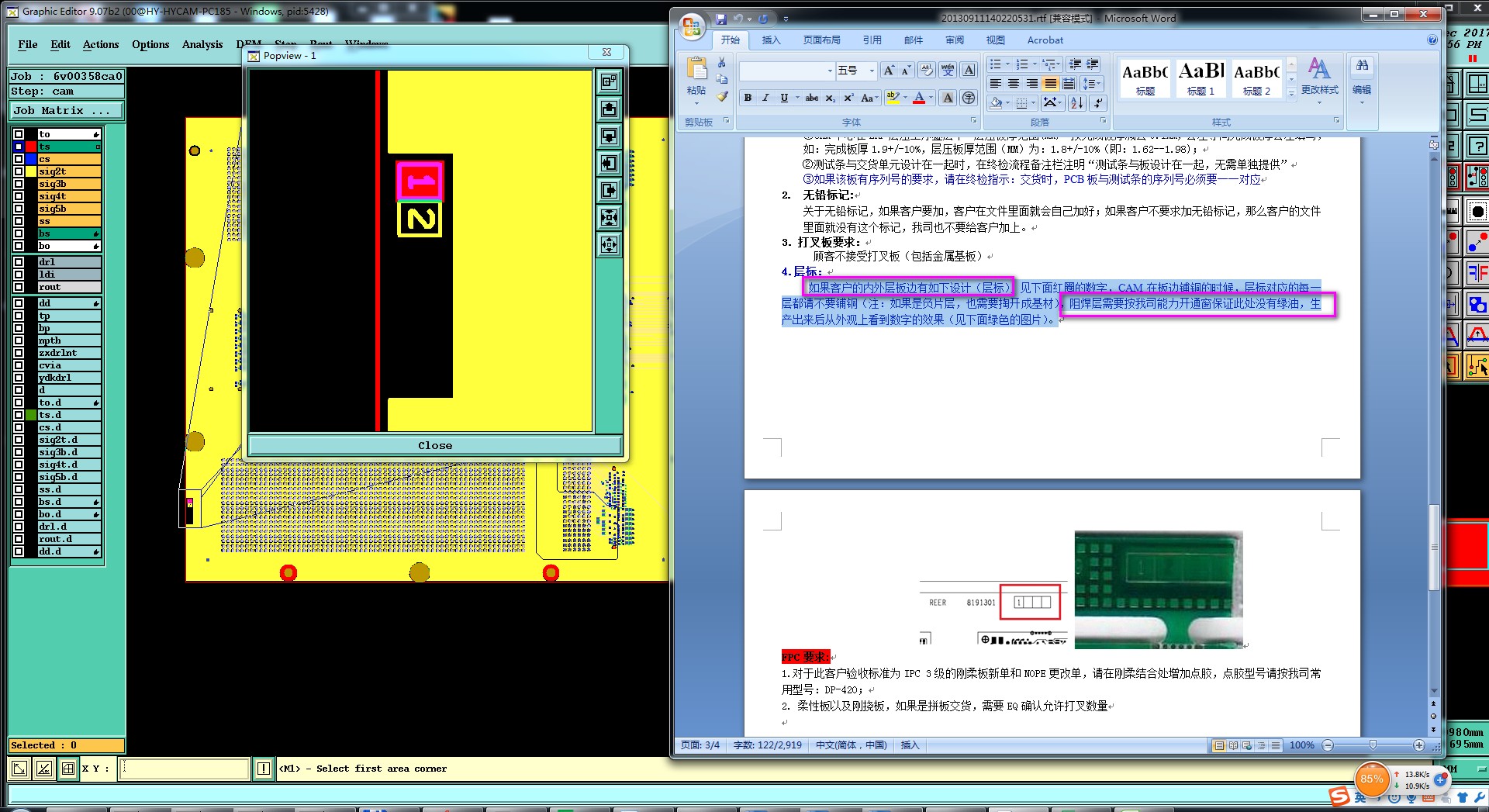Click the zoom-out (arrows outward) Popview icon
1489x812 pixels.
[x=610, y=245]
